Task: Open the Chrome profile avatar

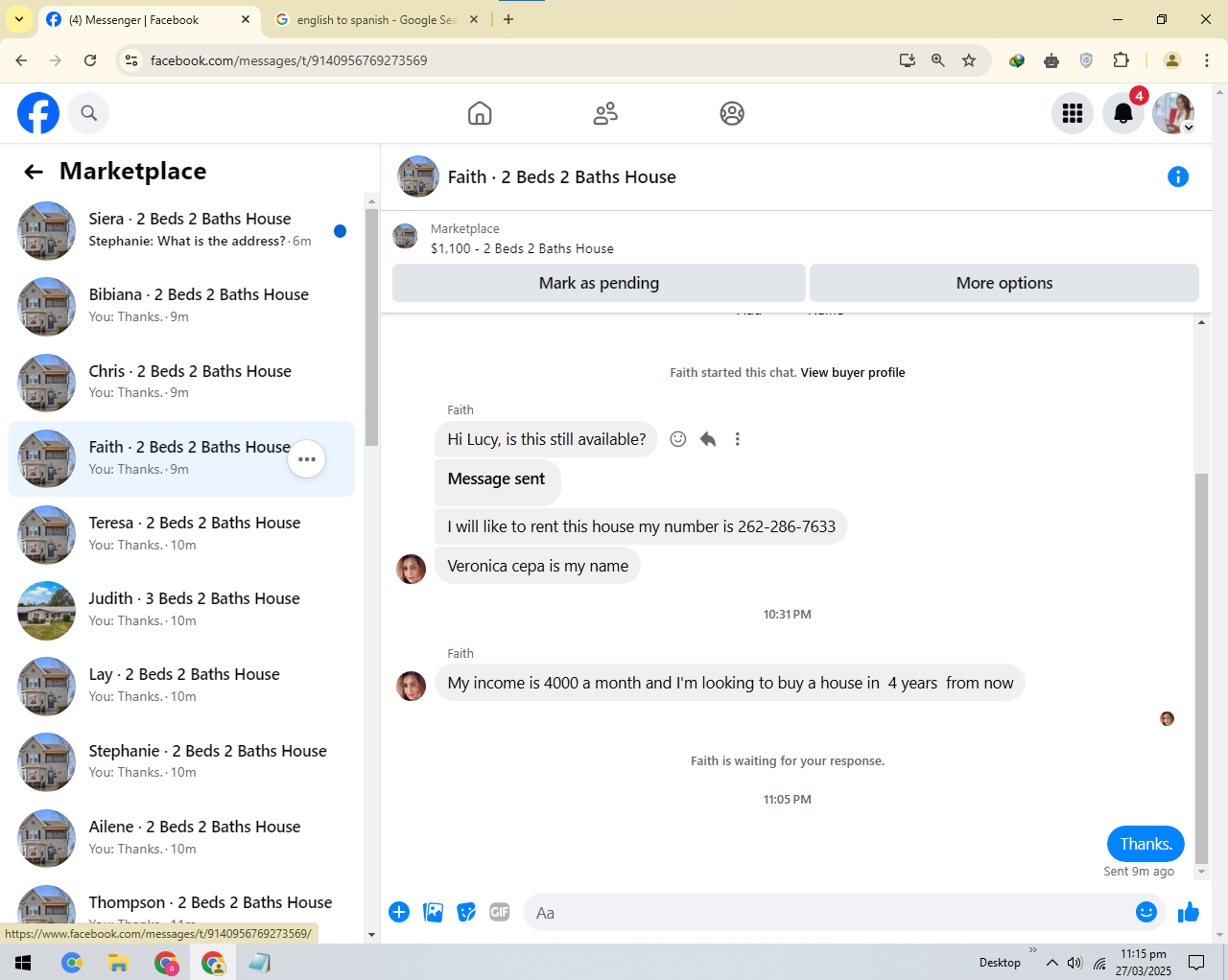Action: click(1172, 60)
